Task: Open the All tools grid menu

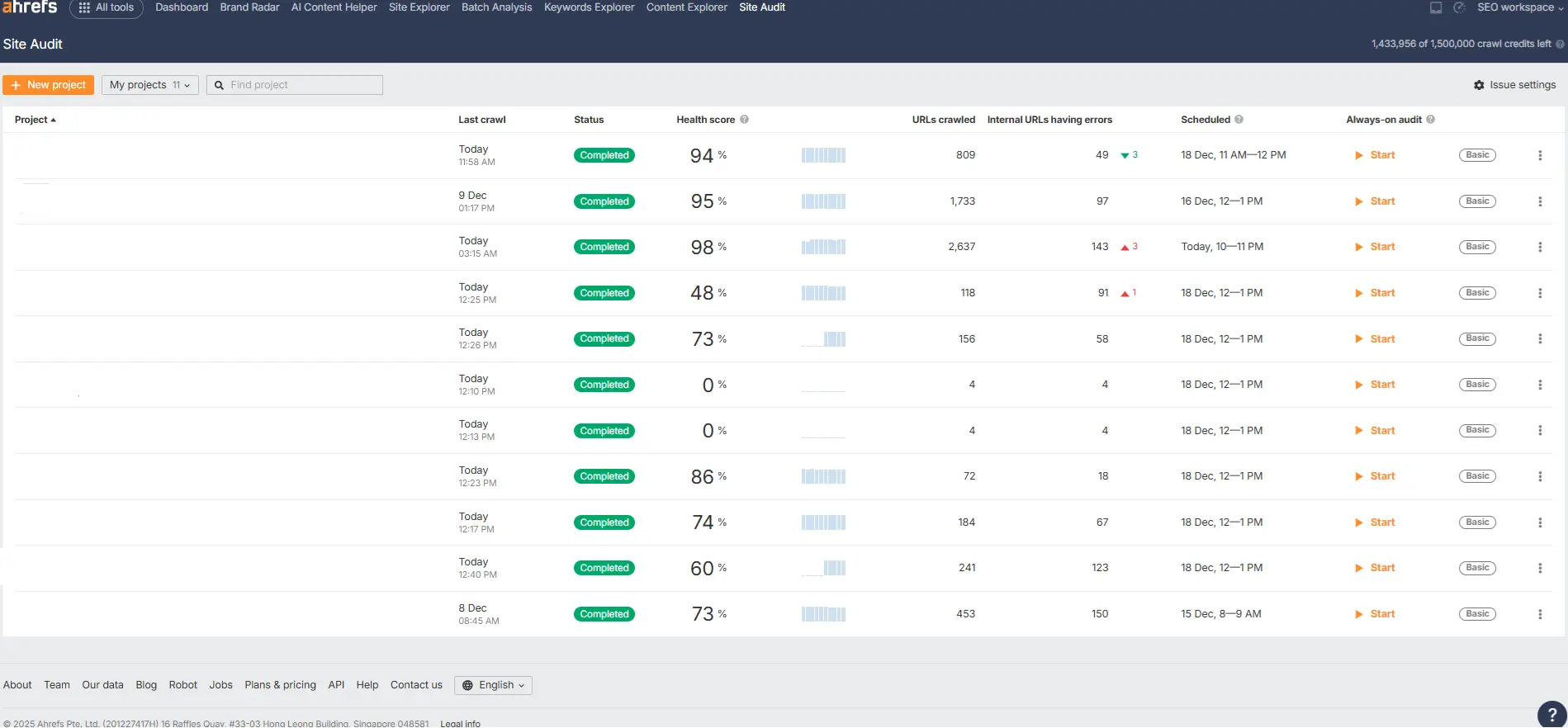Action: coord(107,7)
